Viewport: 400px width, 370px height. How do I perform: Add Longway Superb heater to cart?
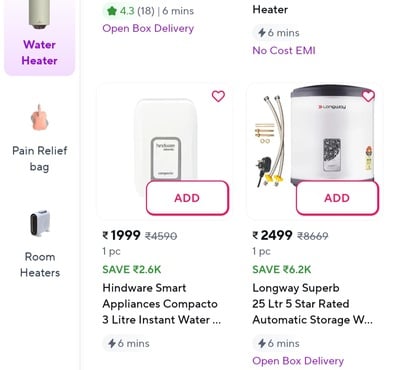pyautogui.click(x=337, y=198)
